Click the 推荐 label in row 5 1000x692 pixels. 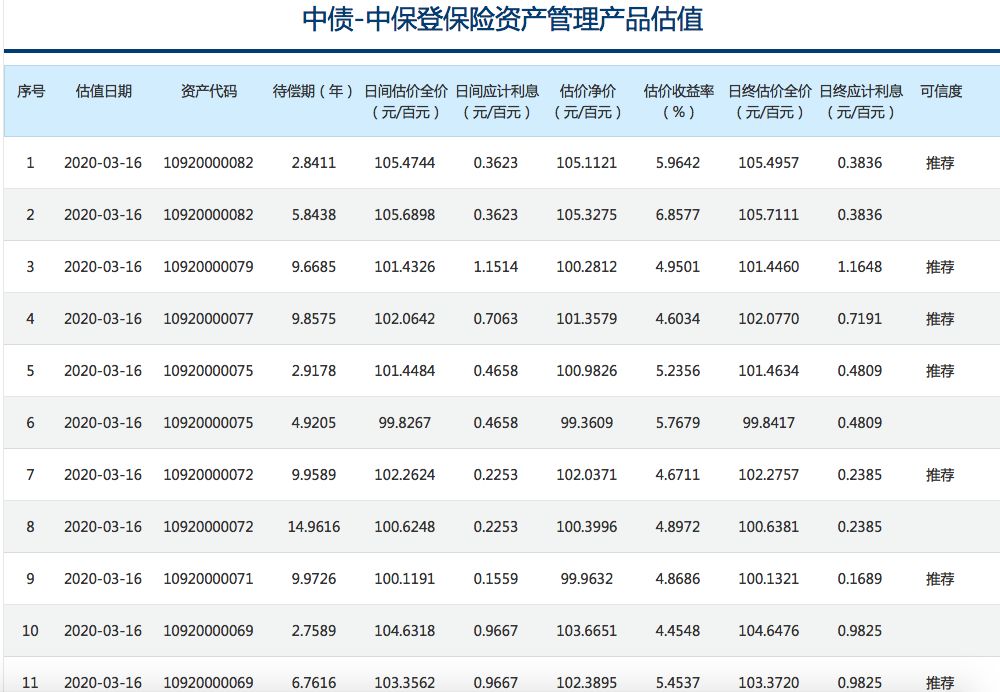tap(940, 371)
